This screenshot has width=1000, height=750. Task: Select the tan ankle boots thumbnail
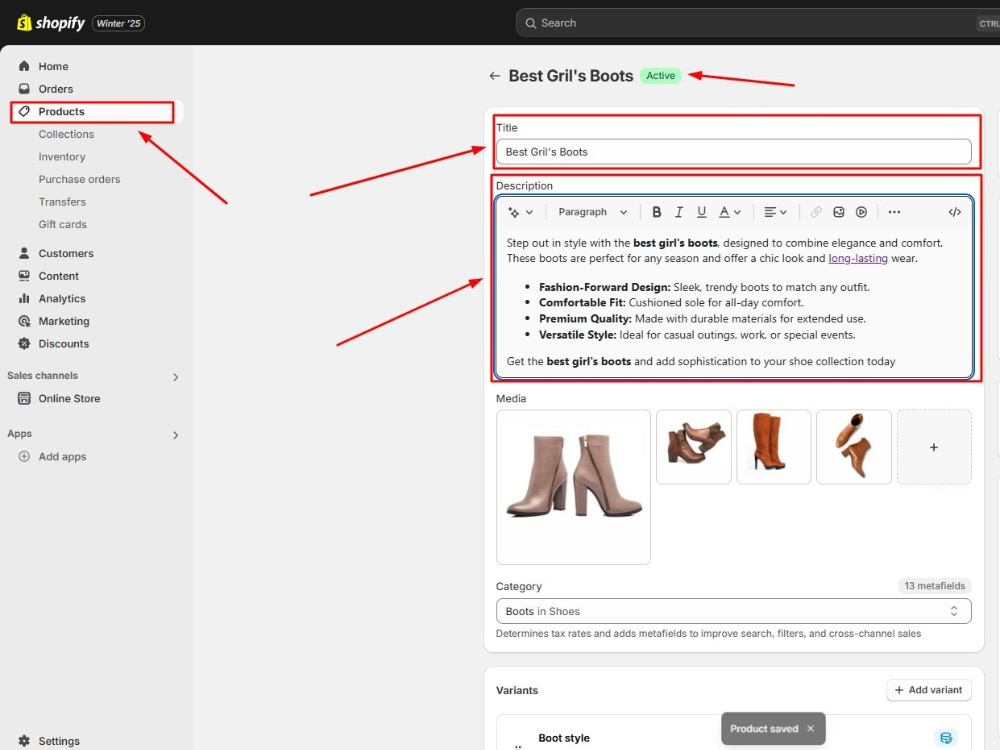[854, 447]
